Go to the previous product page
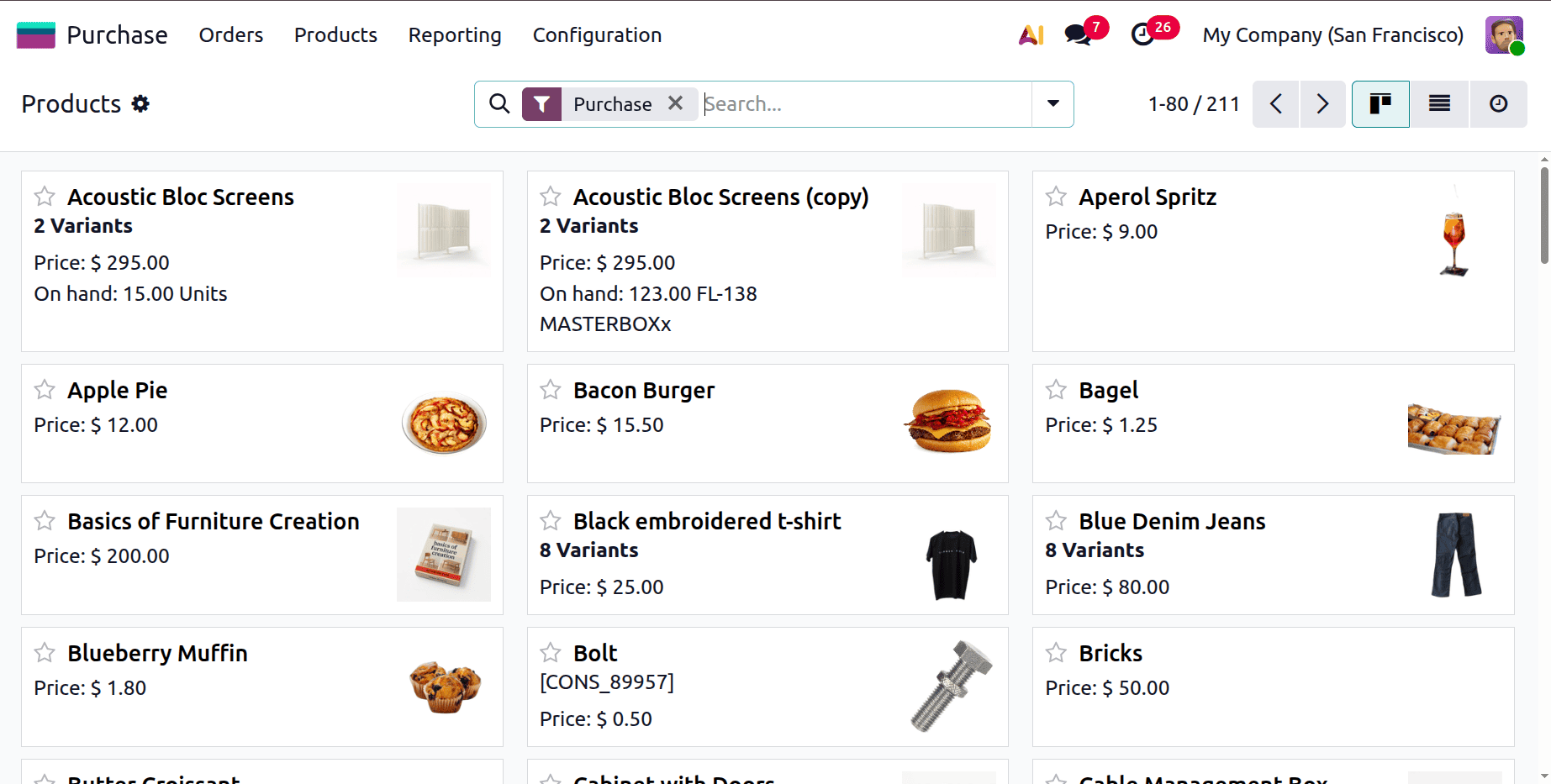This screenshot has width=1551, height=784. coord(1275,104)
